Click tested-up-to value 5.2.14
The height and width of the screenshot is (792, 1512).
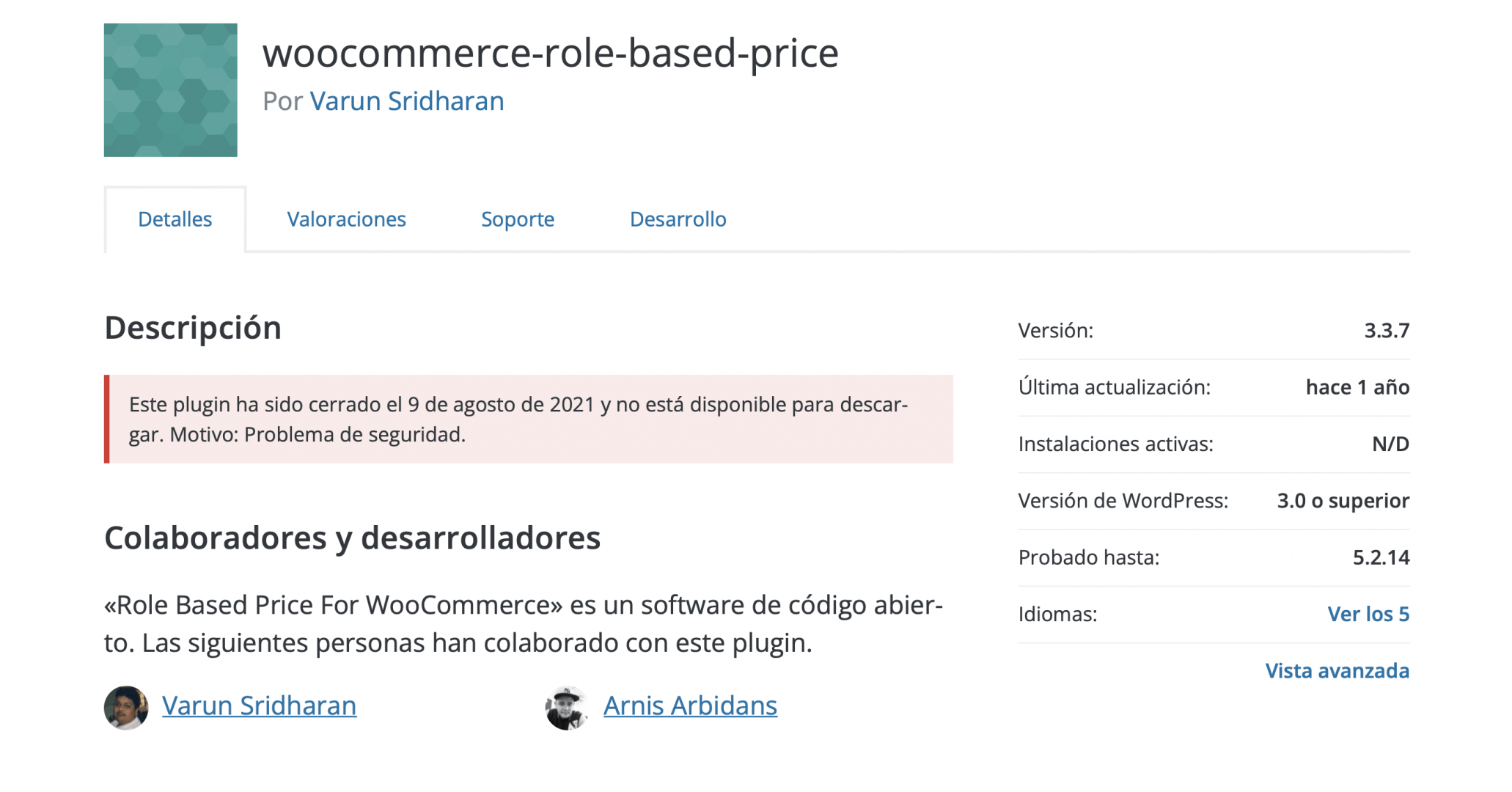click(x=1381, y=557)
